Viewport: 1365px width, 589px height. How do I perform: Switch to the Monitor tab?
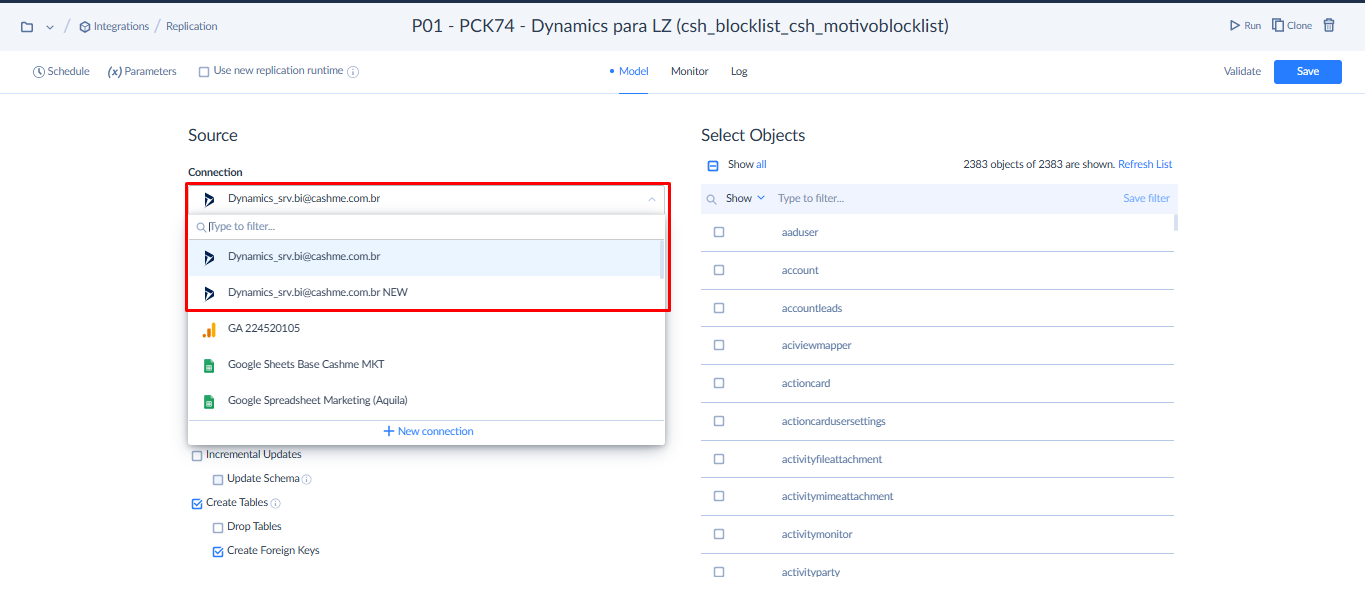(689, 72)
